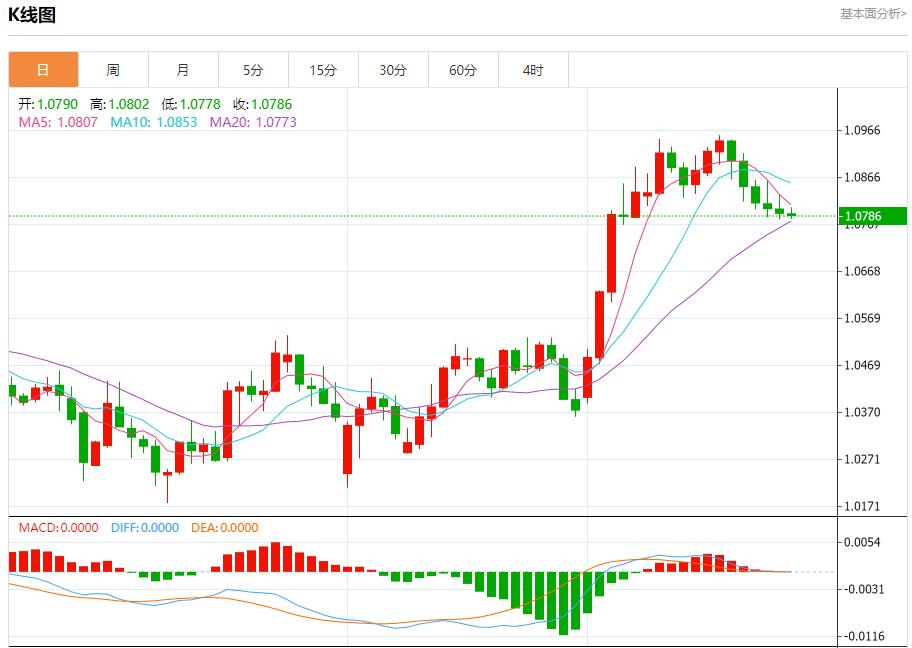Click the MA20 indicator label
Screen dimensions: 912x648
(x=252, y=122)
